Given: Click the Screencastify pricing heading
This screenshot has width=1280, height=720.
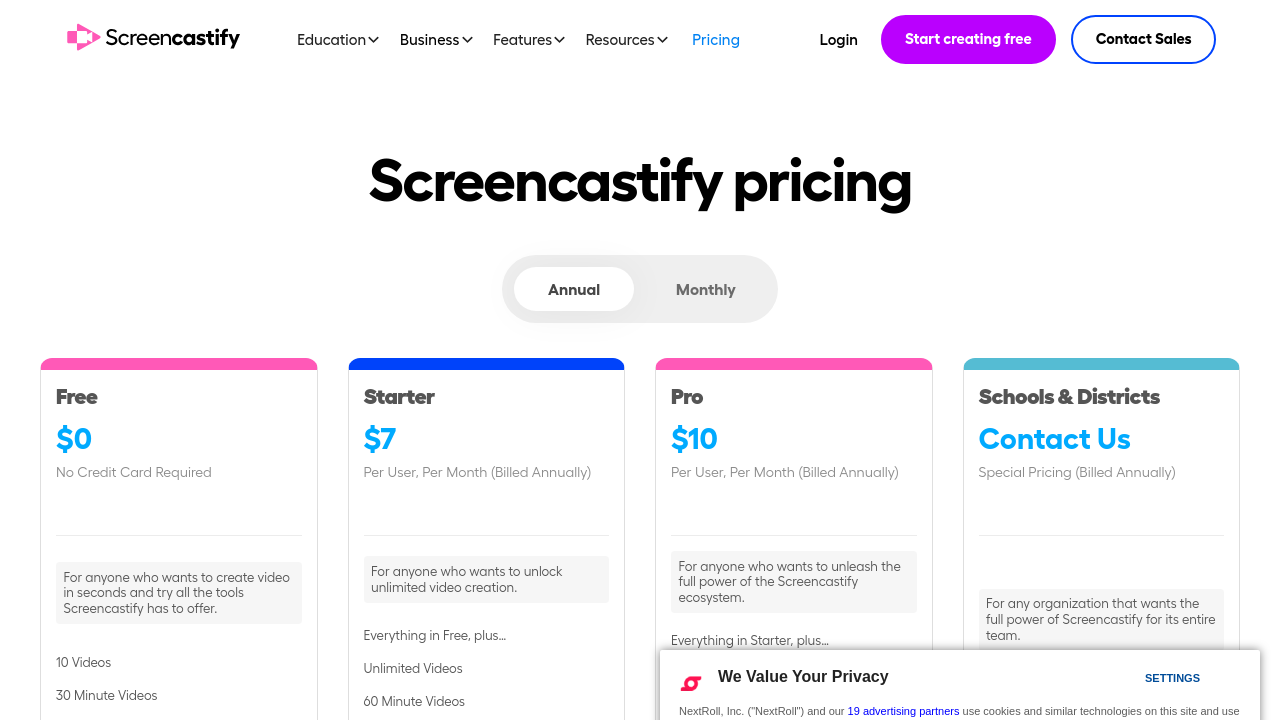Looking at the screenshot, I should click(640, 181).
